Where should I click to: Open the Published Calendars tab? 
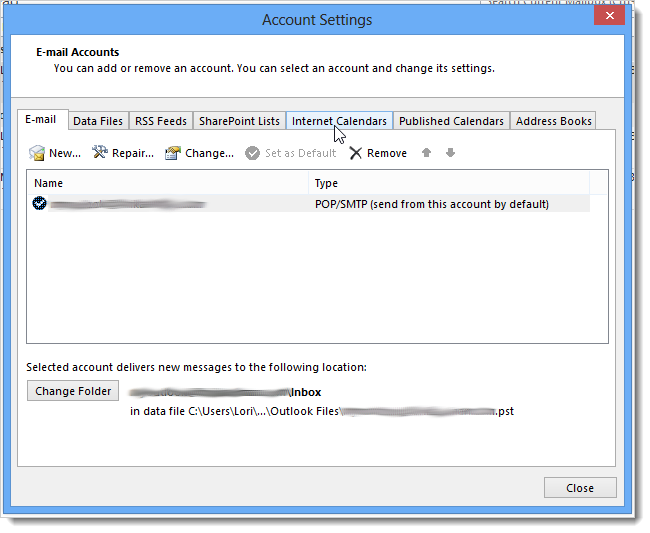point(451,121)
